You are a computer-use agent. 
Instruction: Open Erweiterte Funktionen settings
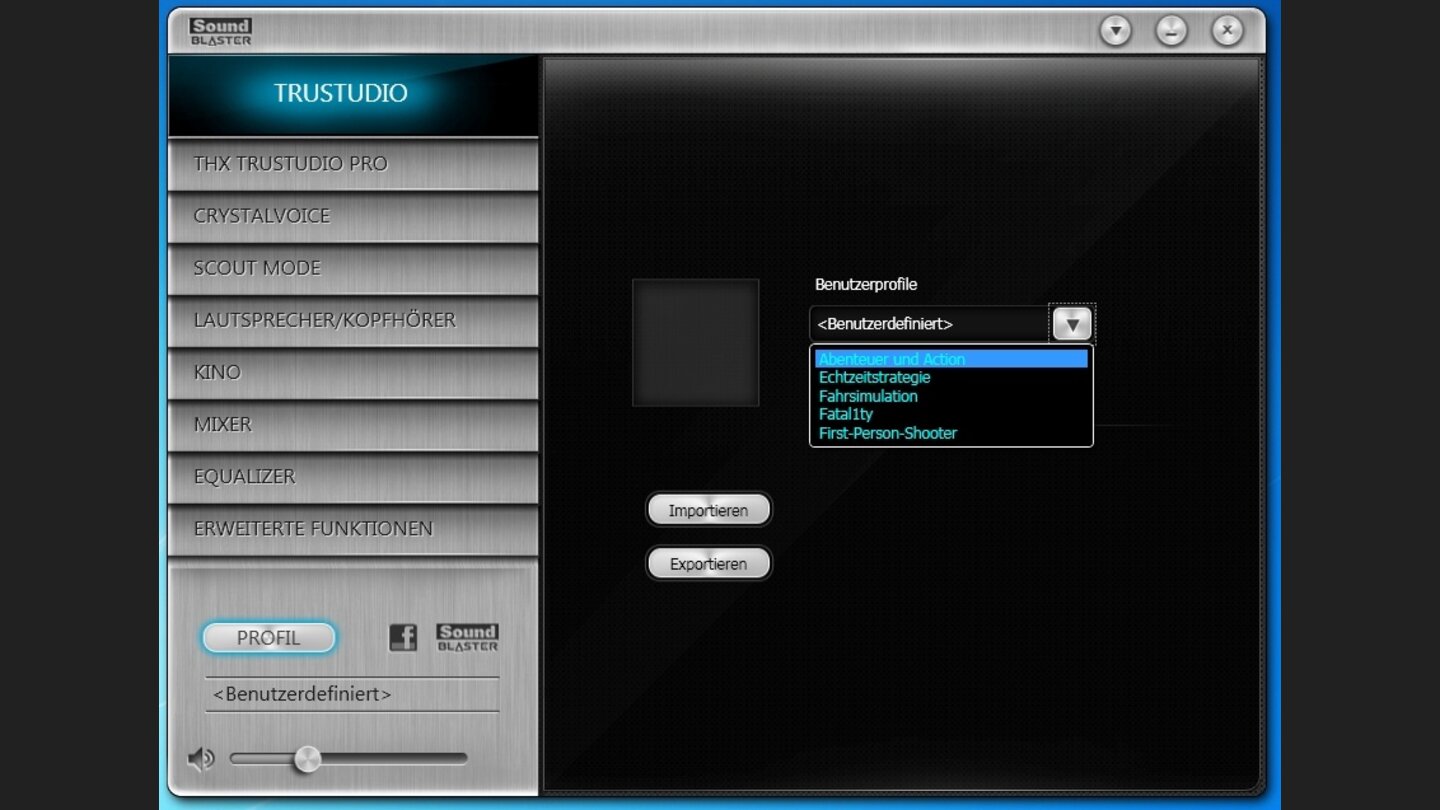(353, 528)
